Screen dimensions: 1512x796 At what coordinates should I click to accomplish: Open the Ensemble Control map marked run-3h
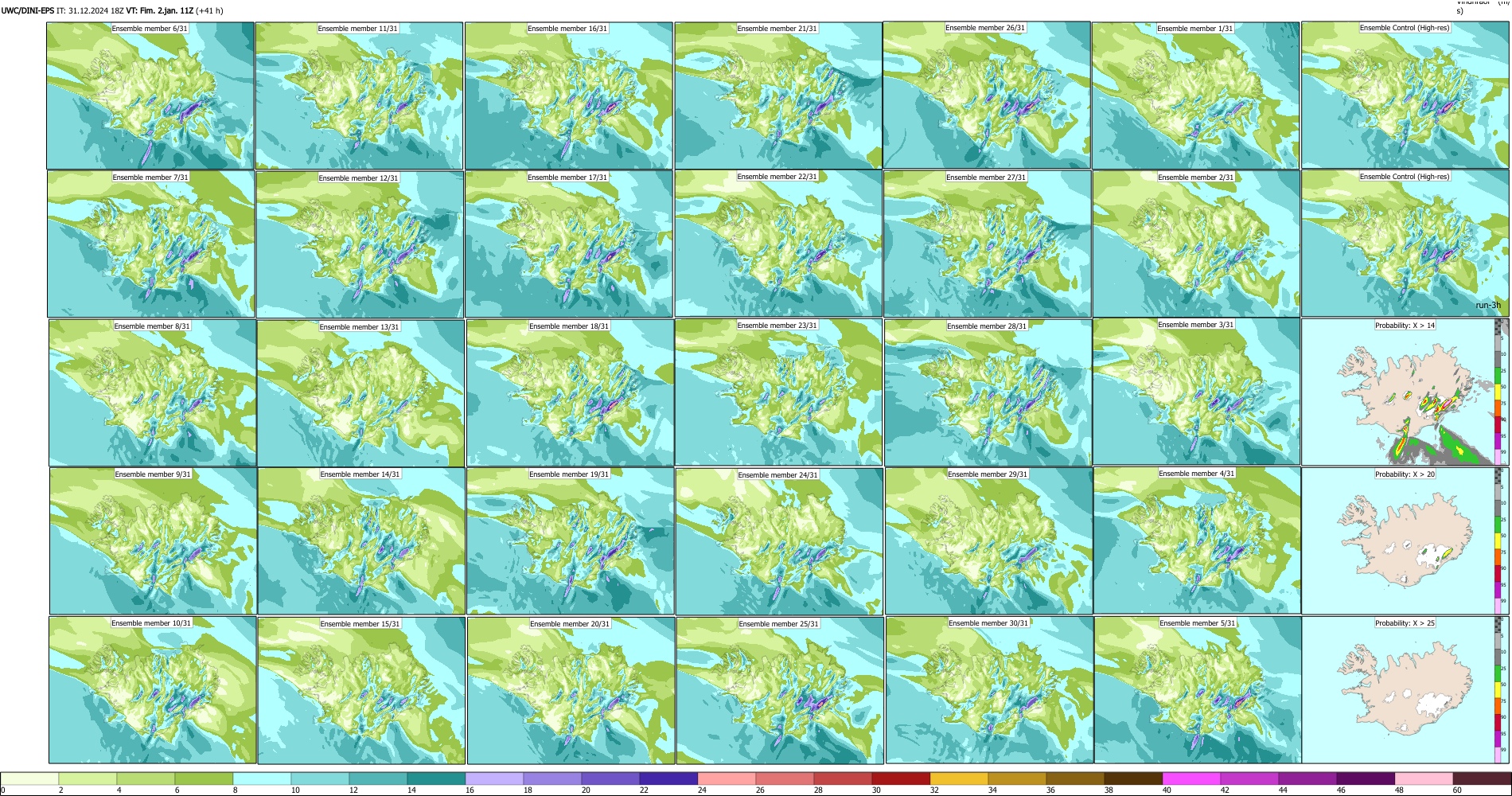coord(1405,244)
